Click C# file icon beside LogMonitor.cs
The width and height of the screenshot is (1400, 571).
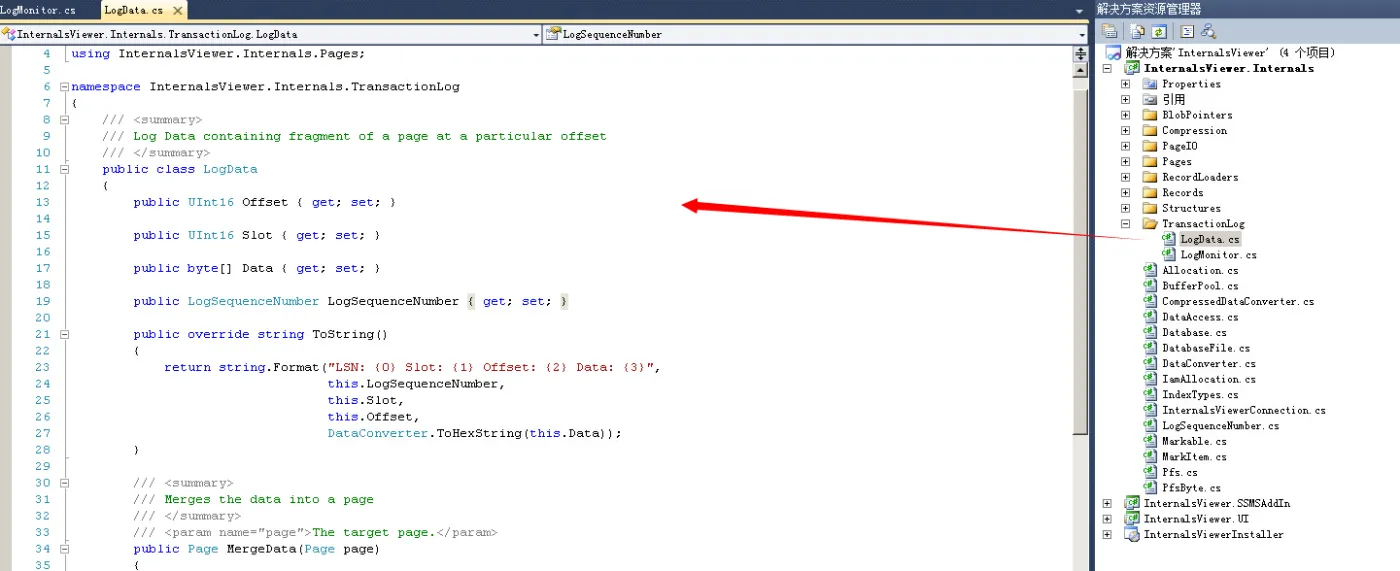pyautogui.click(x=1168, y=255)
